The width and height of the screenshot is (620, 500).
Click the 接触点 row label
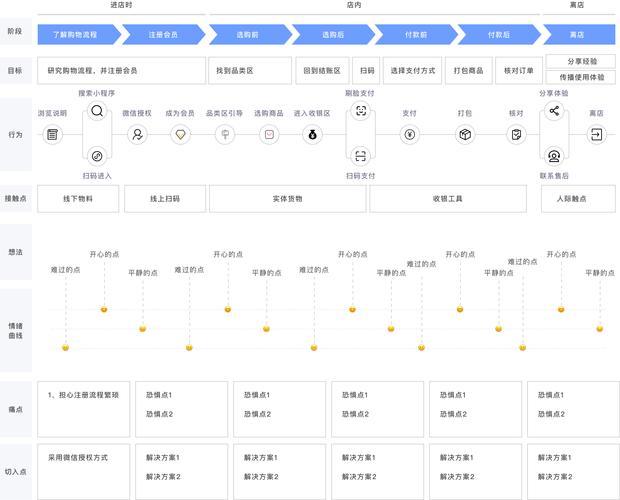[15, 198]
